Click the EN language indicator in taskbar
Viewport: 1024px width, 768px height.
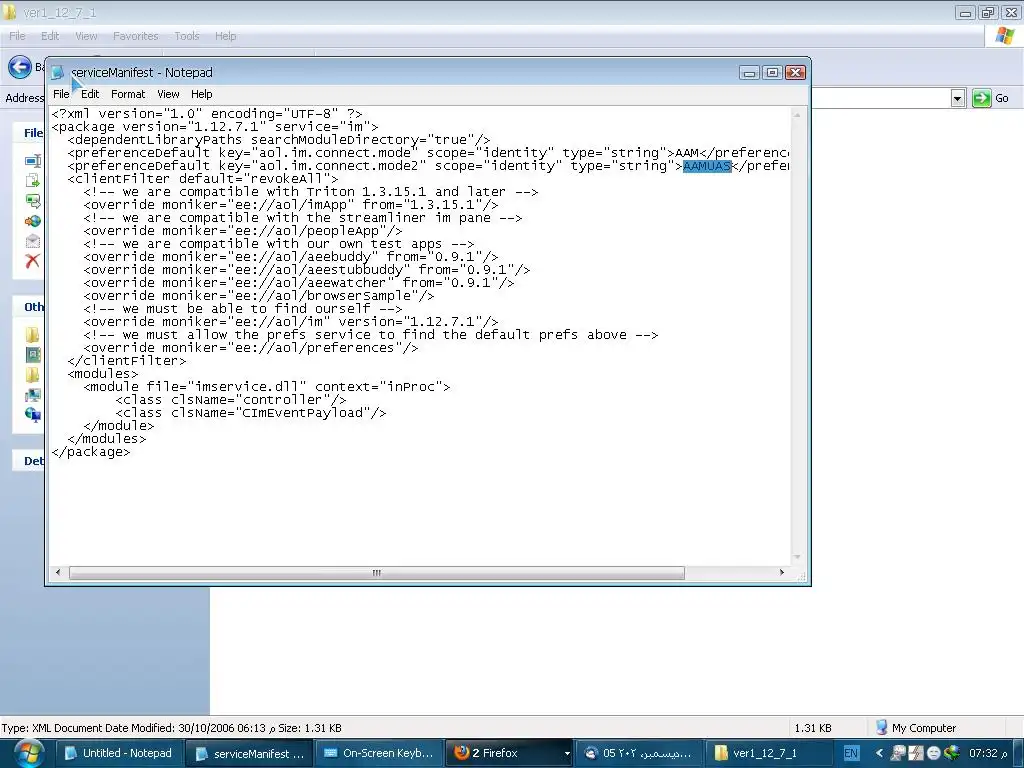click(x=851, y=753)
